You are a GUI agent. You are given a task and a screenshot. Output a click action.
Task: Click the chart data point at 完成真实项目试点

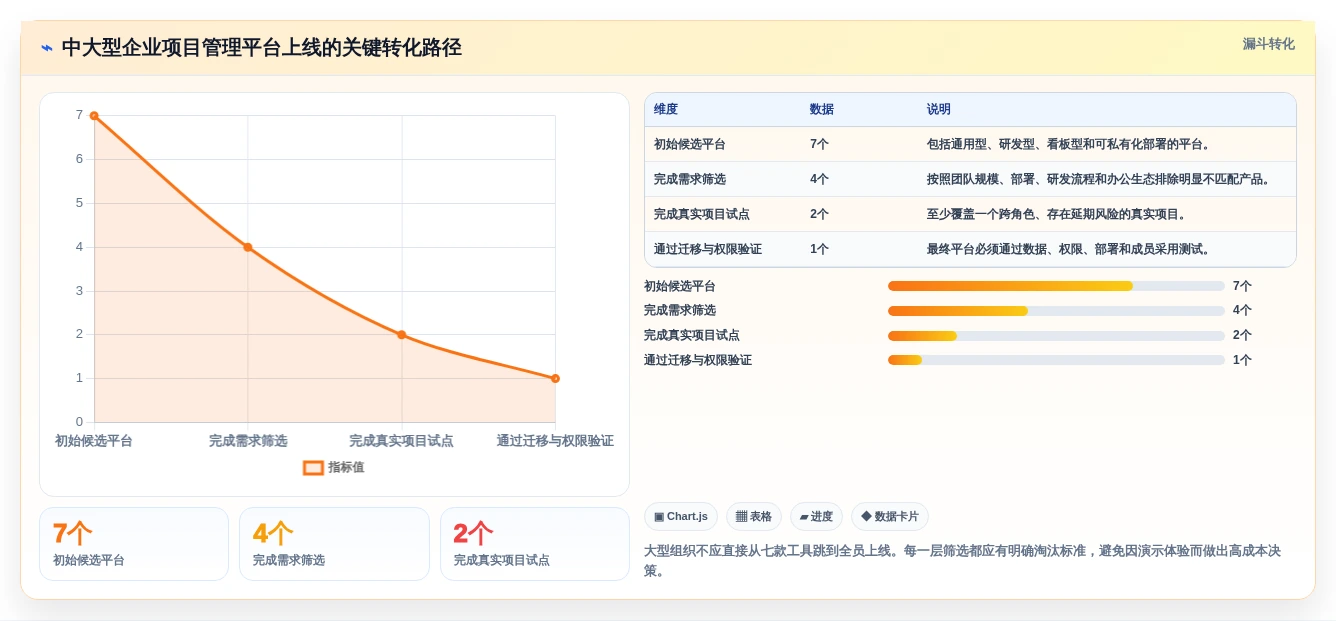[401, 335]
